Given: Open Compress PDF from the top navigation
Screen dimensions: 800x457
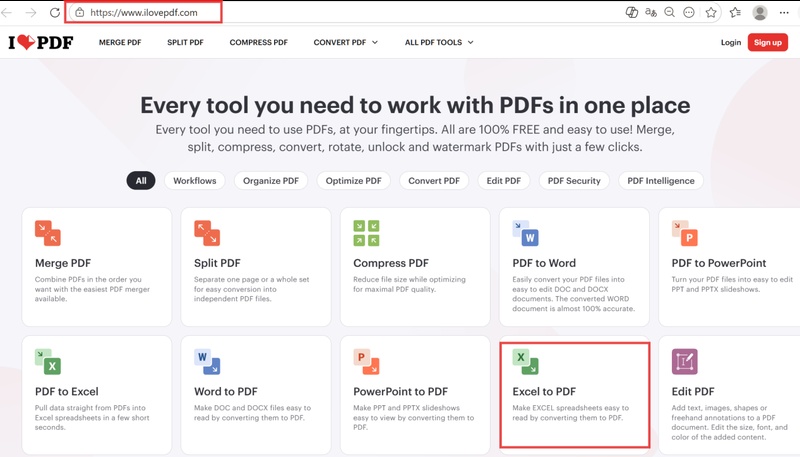Looking at the screenshot, I should (259, 42).
